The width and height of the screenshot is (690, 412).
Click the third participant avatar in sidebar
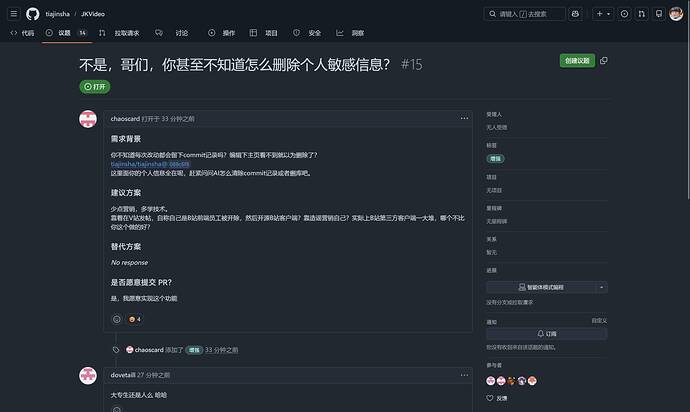coord(511,381)
